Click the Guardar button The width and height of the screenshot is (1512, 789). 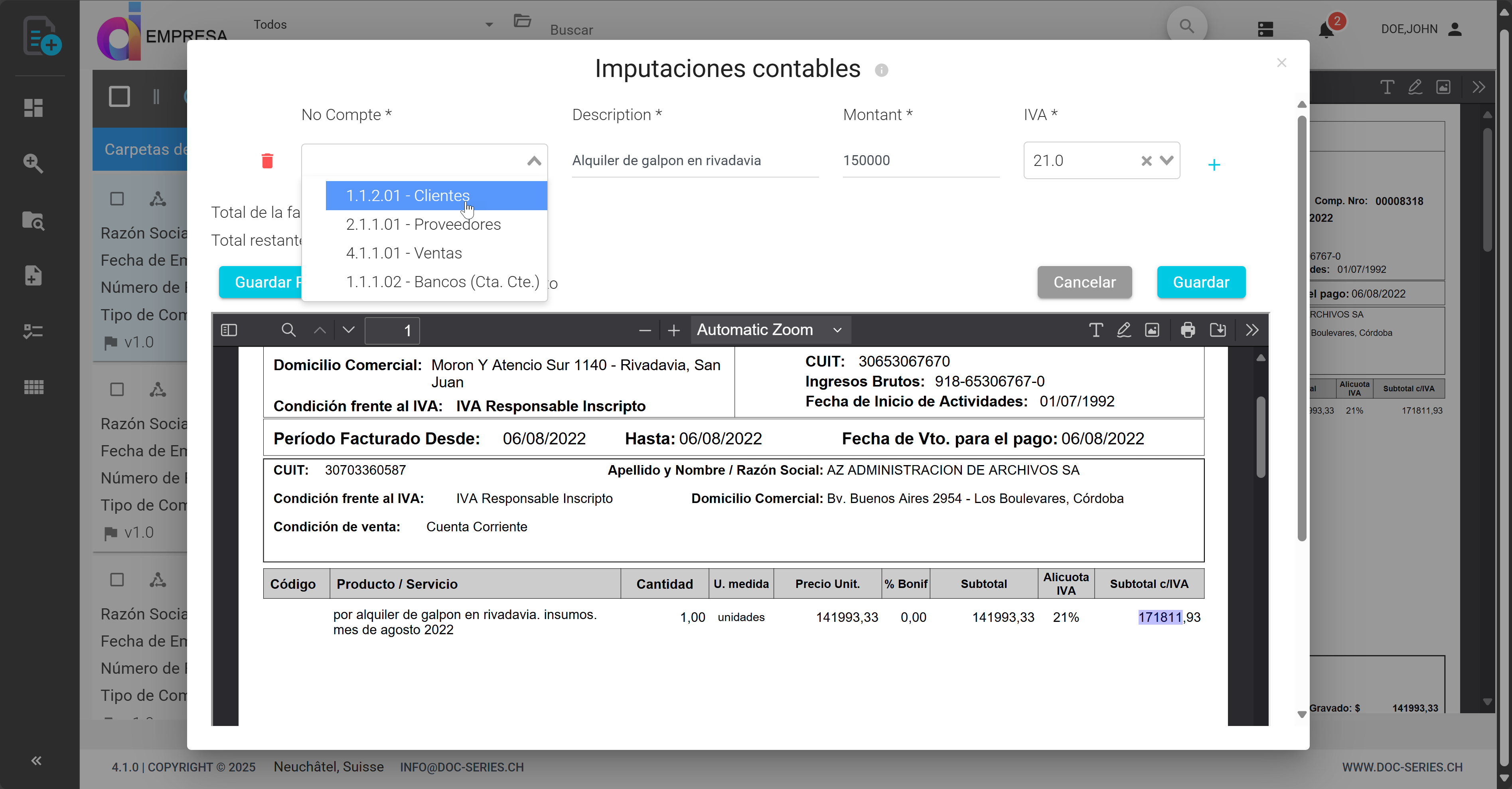coord(1200,282)
